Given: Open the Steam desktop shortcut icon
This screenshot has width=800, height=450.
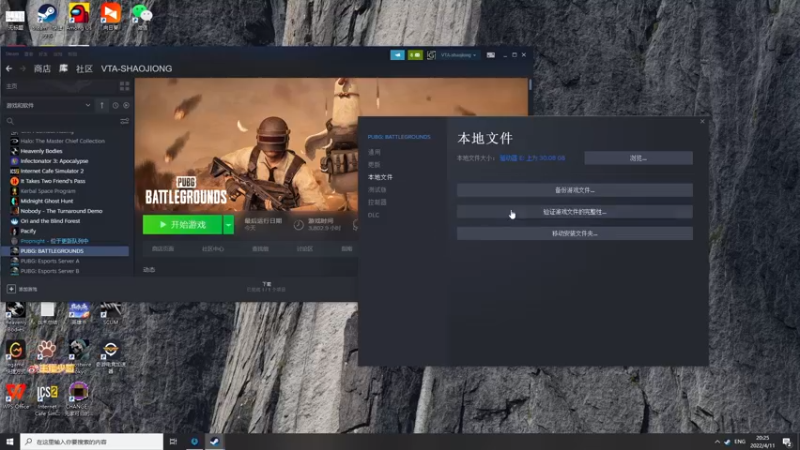Looking at the screenshot, I should tap(47, 16).
